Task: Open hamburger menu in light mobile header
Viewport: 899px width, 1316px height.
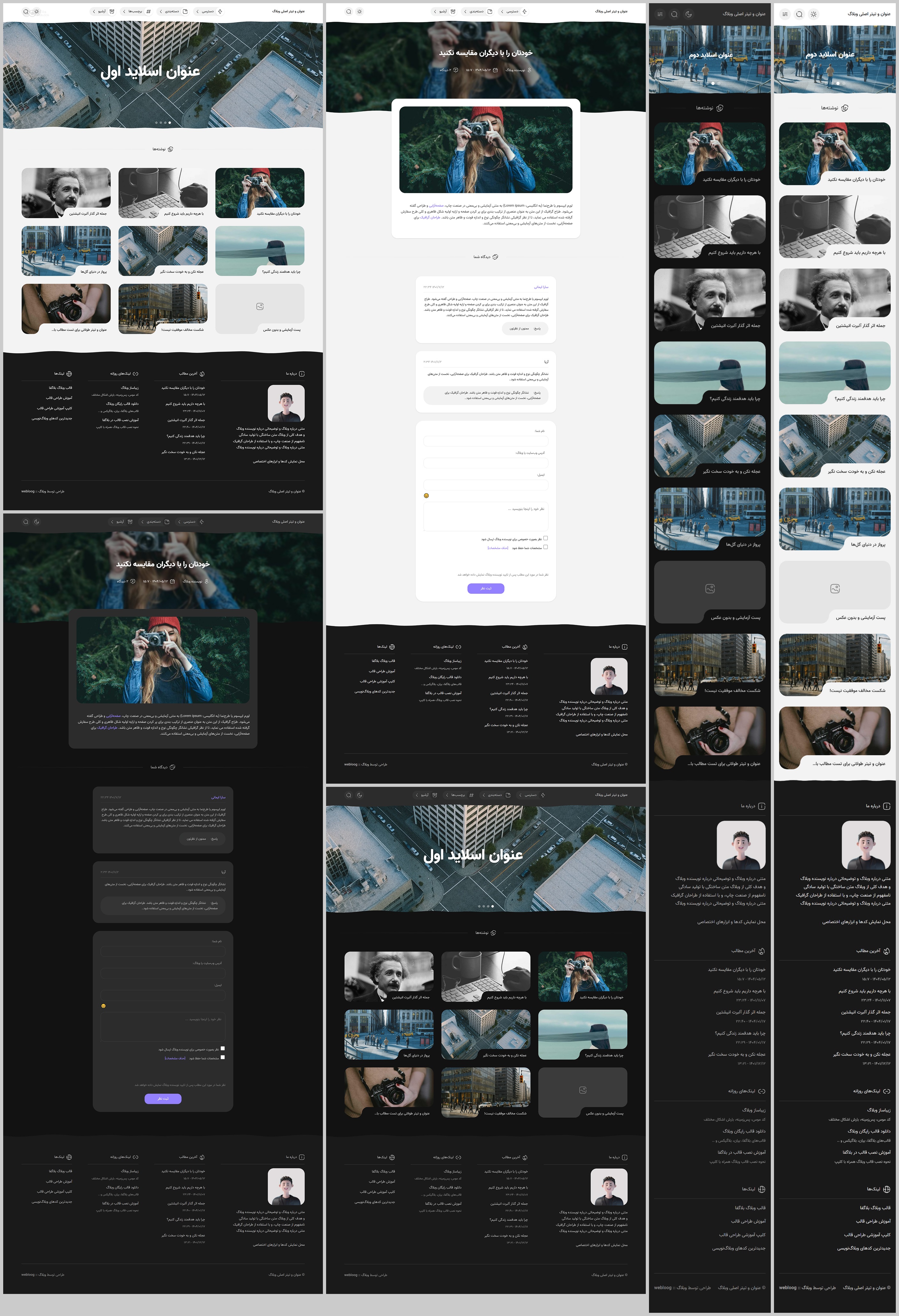Action: coord(785,14)
